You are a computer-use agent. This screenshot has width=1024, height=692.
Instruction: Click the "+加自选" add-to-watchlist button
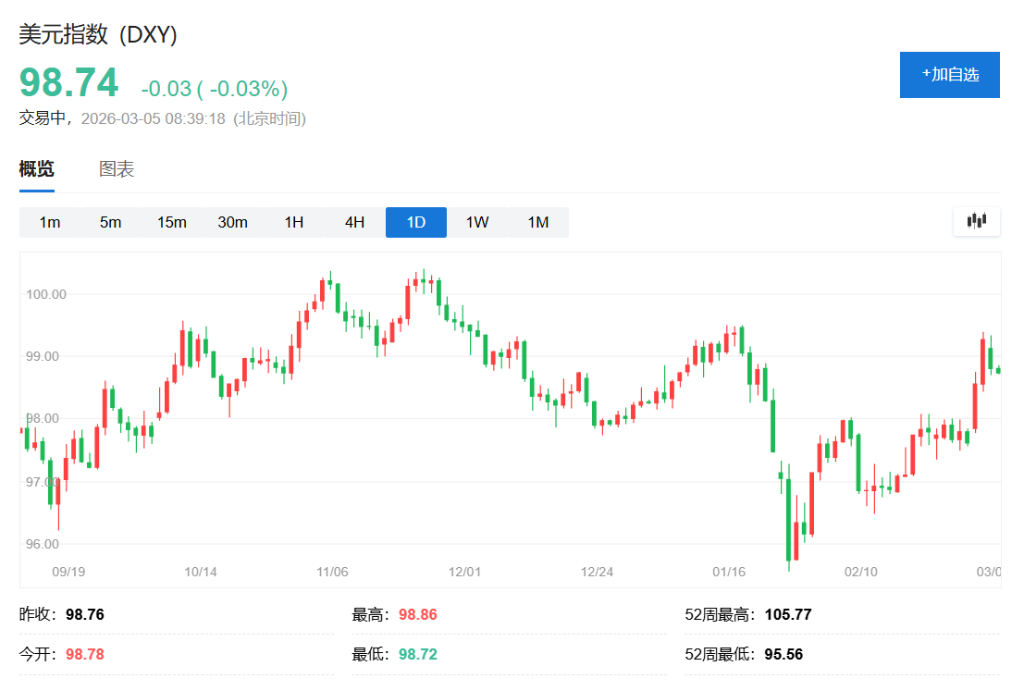click(949, 74)
